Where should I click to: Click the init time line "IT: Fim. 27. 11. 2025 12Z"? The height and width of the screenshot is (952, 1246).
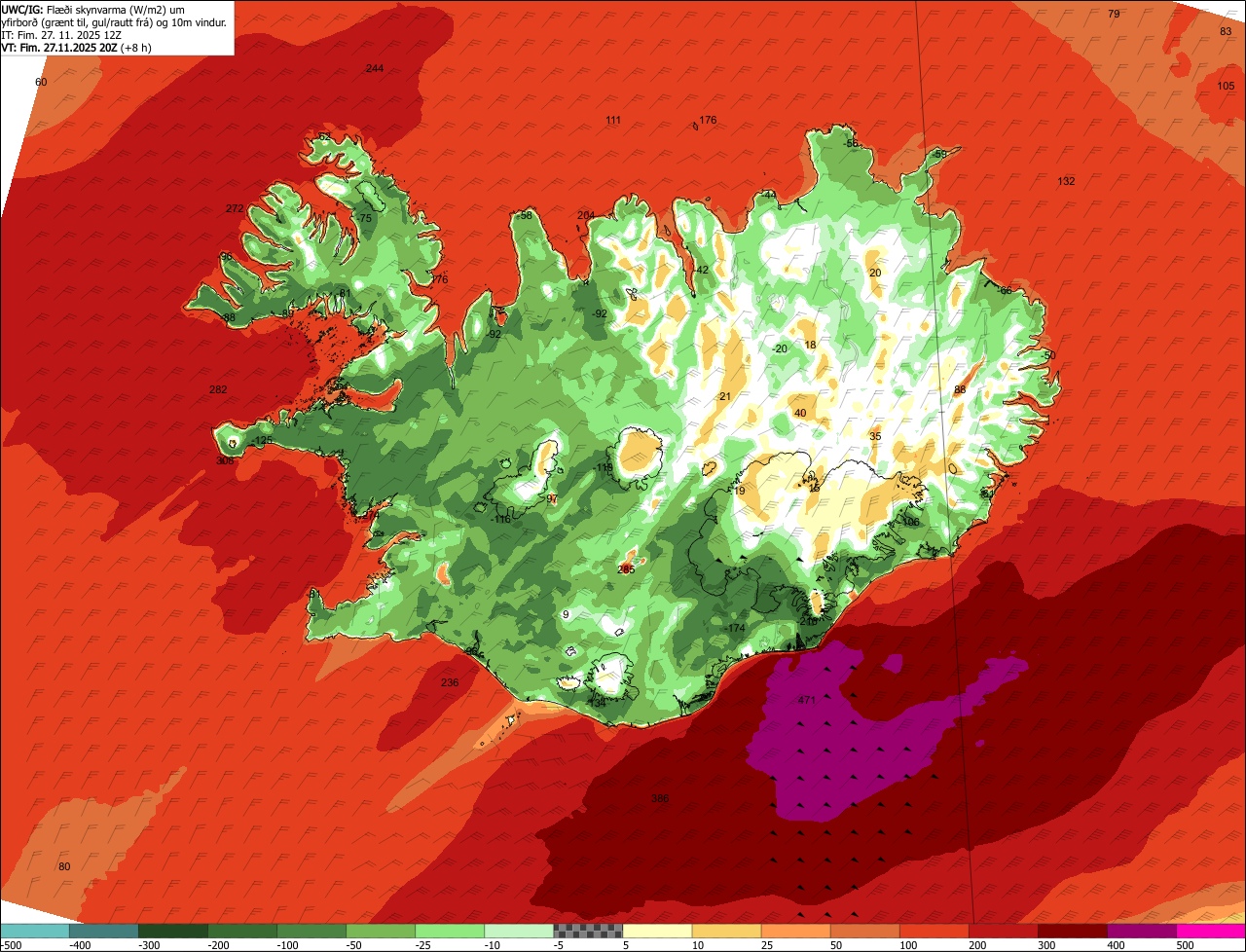point(61,34)
